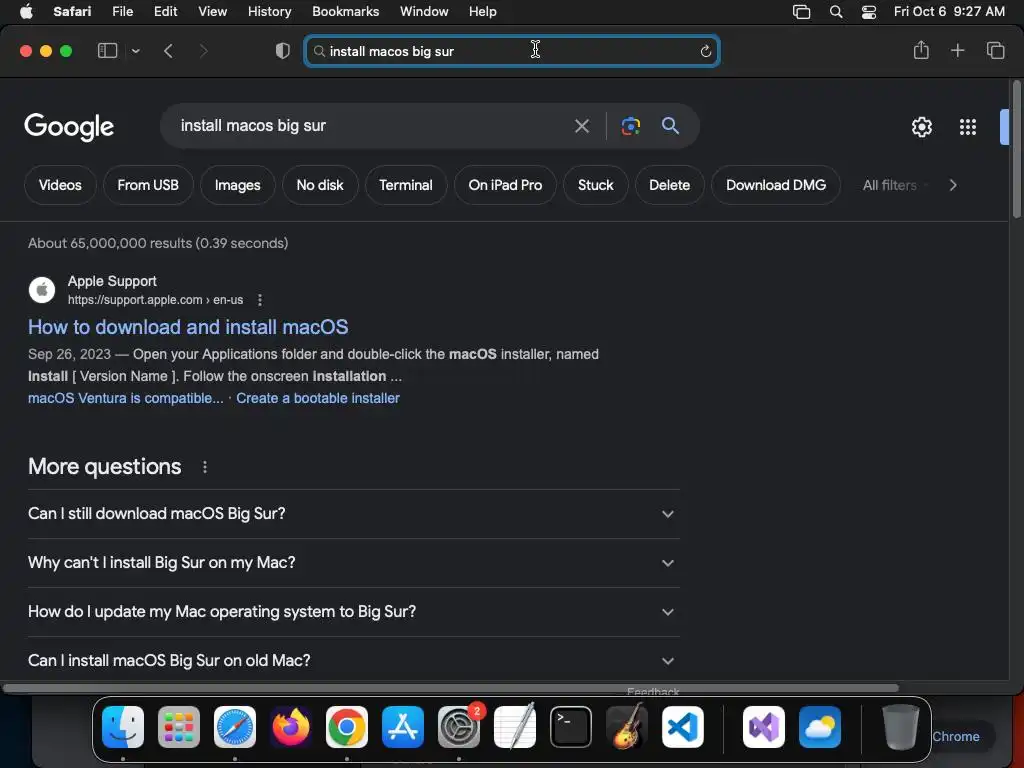1024x768 pixels.
Task: Open the Window menu
Action: tap(424, 11)
